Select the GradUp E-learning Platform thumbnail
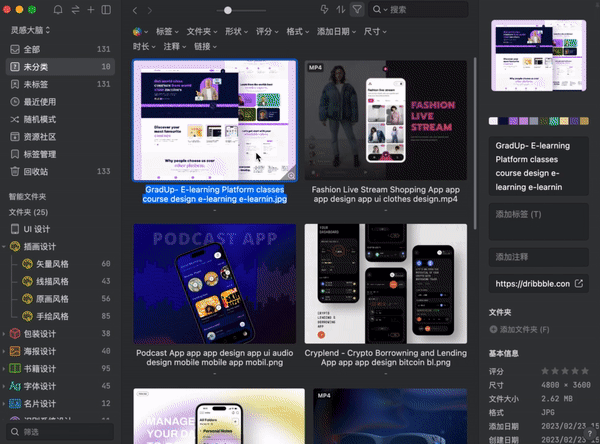This screenshot has height=444, width=600. coord(215,120)
